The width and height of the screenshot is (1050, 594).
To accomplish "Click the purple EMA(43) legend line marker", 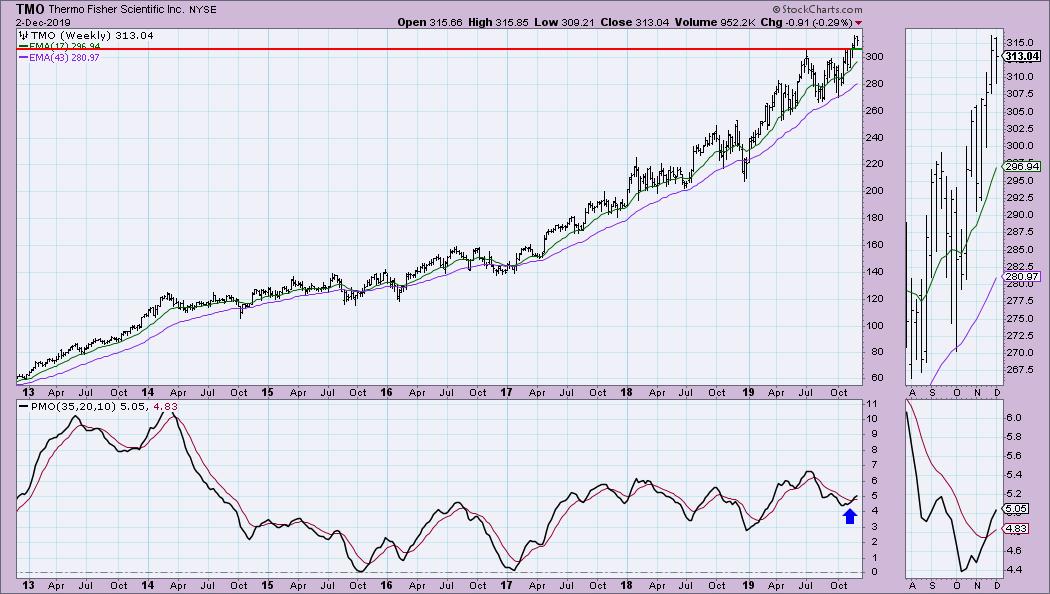I will point(23,58).
